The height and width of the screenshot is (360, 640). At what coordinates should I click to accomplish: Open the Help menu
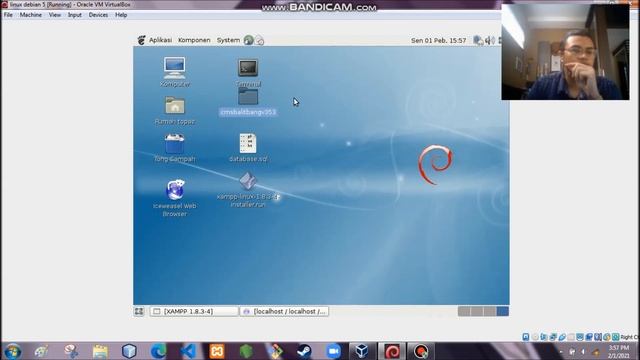pyautogui.click(x=121, y=15)
